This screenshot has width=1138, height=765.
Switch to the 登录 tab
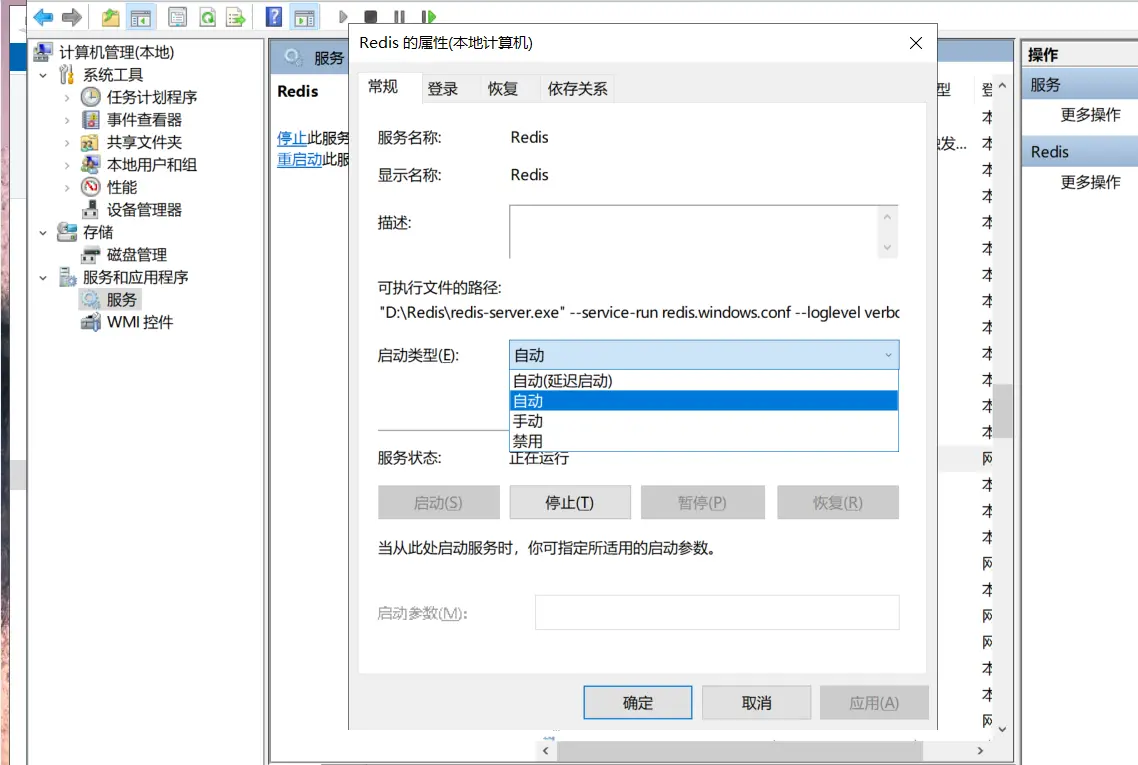tap(443, 89)
